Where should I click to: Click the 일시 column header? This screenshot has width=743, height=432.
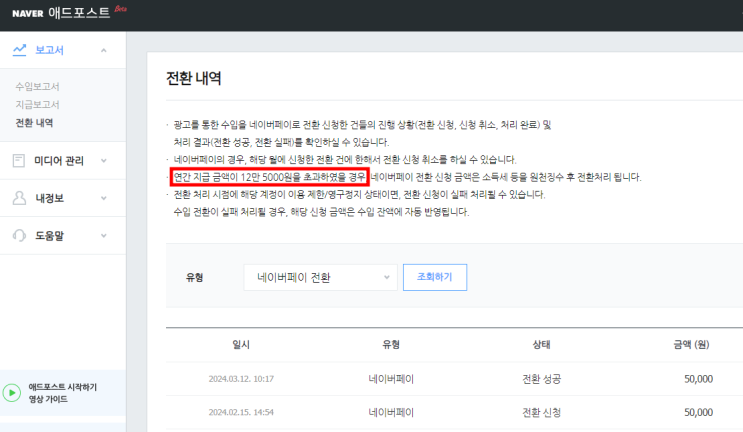pyautogui.click(x=241, y=344)
